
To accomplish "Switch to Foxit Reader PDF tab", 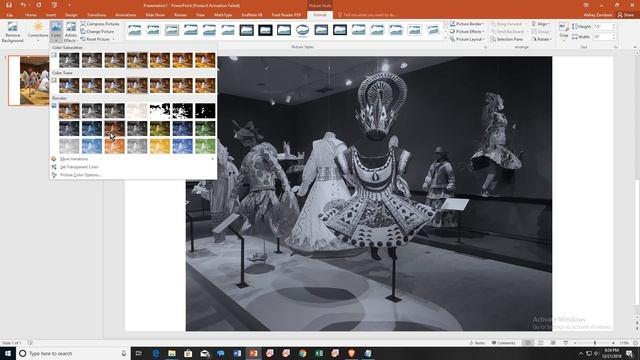I will [286, 15].
